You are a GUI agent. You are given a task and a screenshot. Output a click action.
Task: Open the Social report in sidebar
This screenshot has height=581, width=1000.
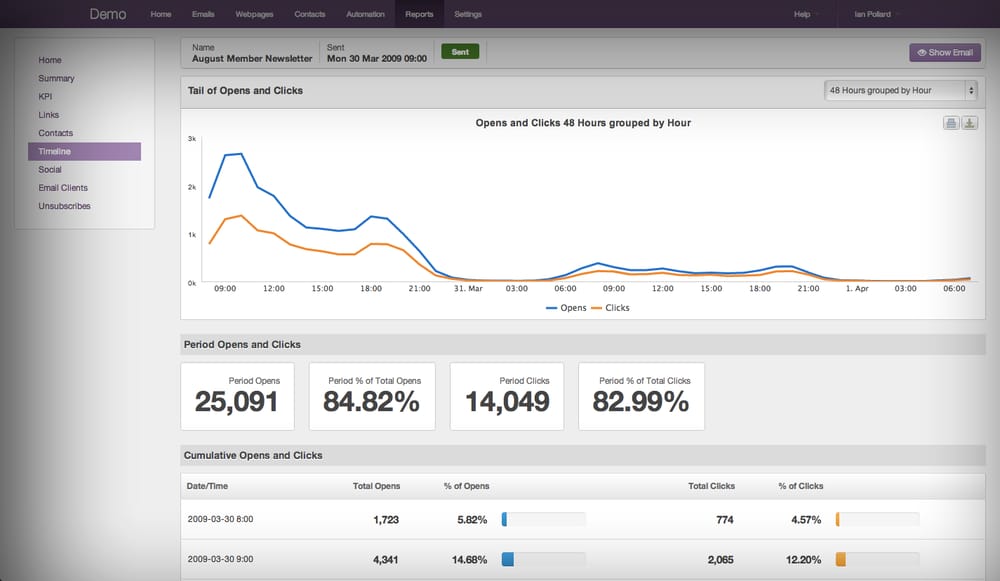click(50, 170)
